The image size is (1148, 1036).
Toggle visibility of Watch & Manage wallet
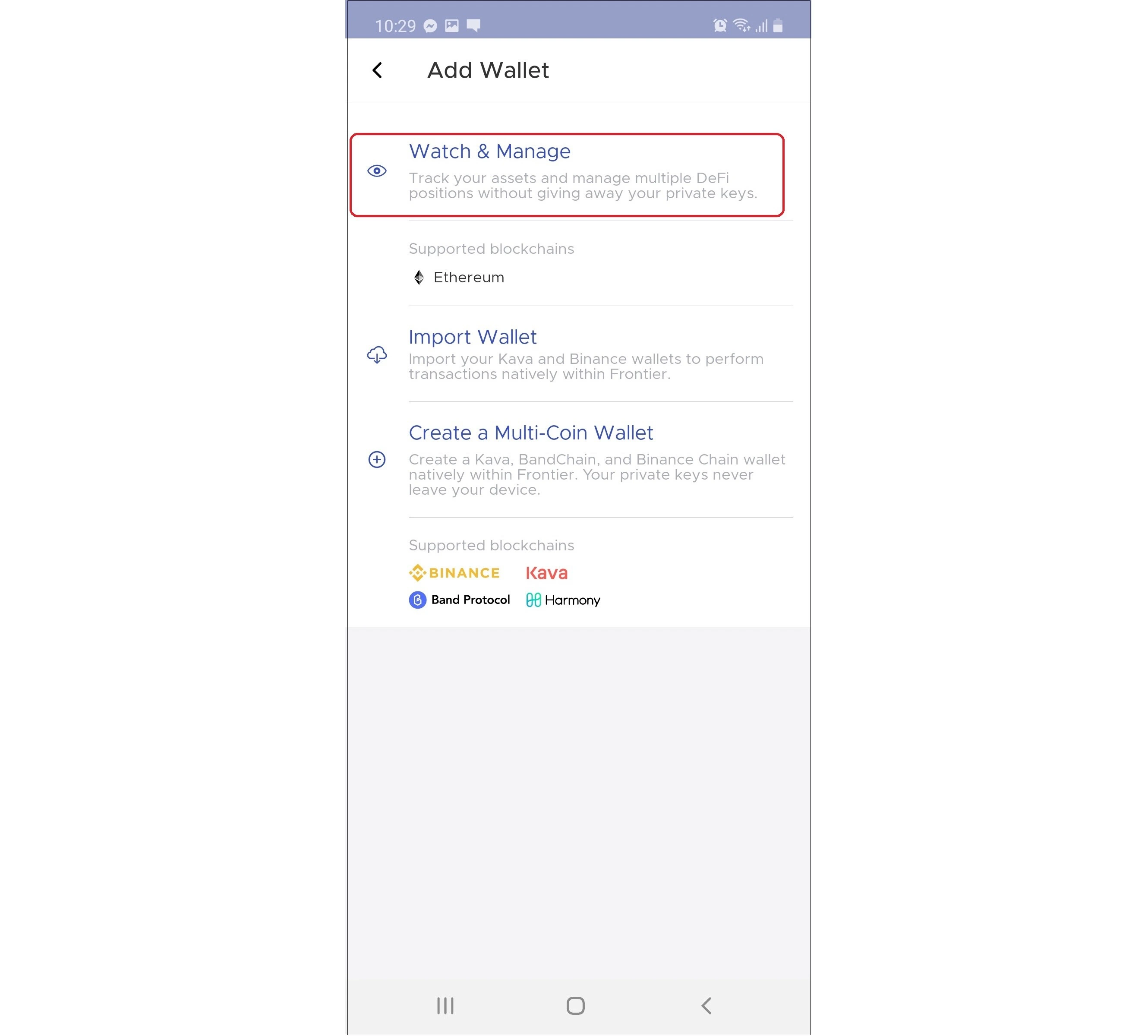377,170
